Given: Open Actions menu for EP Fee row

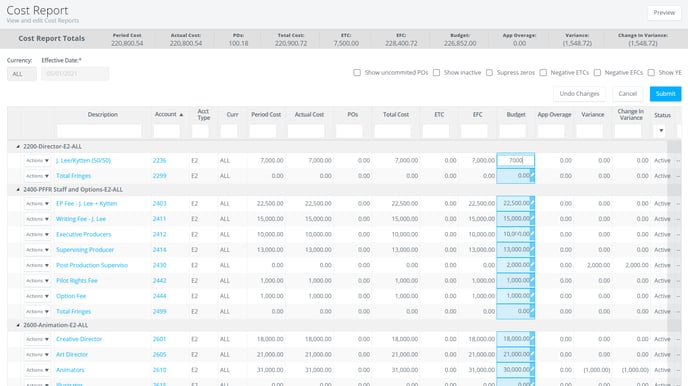Looking at the screenshot, I should [37, 204].
